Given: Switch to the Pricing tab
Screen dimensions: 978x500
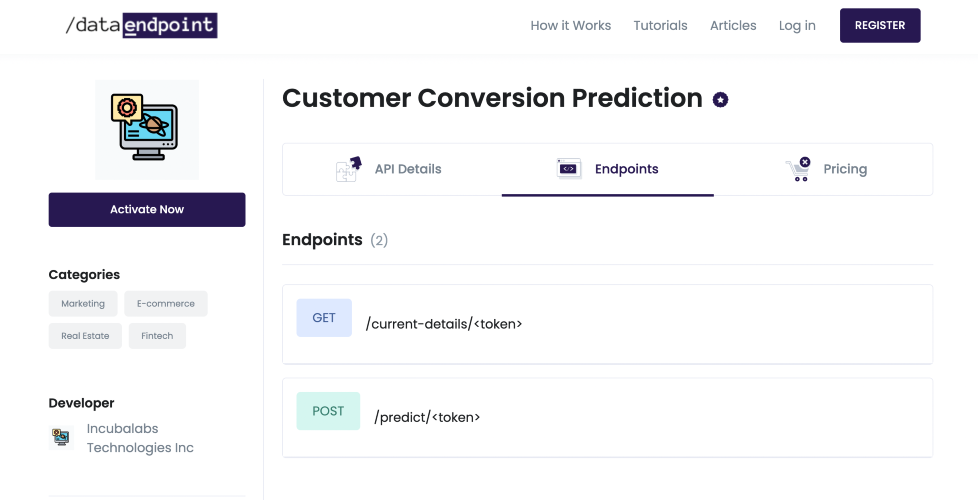Looking at the screenshot, I should tap(823, 170).
